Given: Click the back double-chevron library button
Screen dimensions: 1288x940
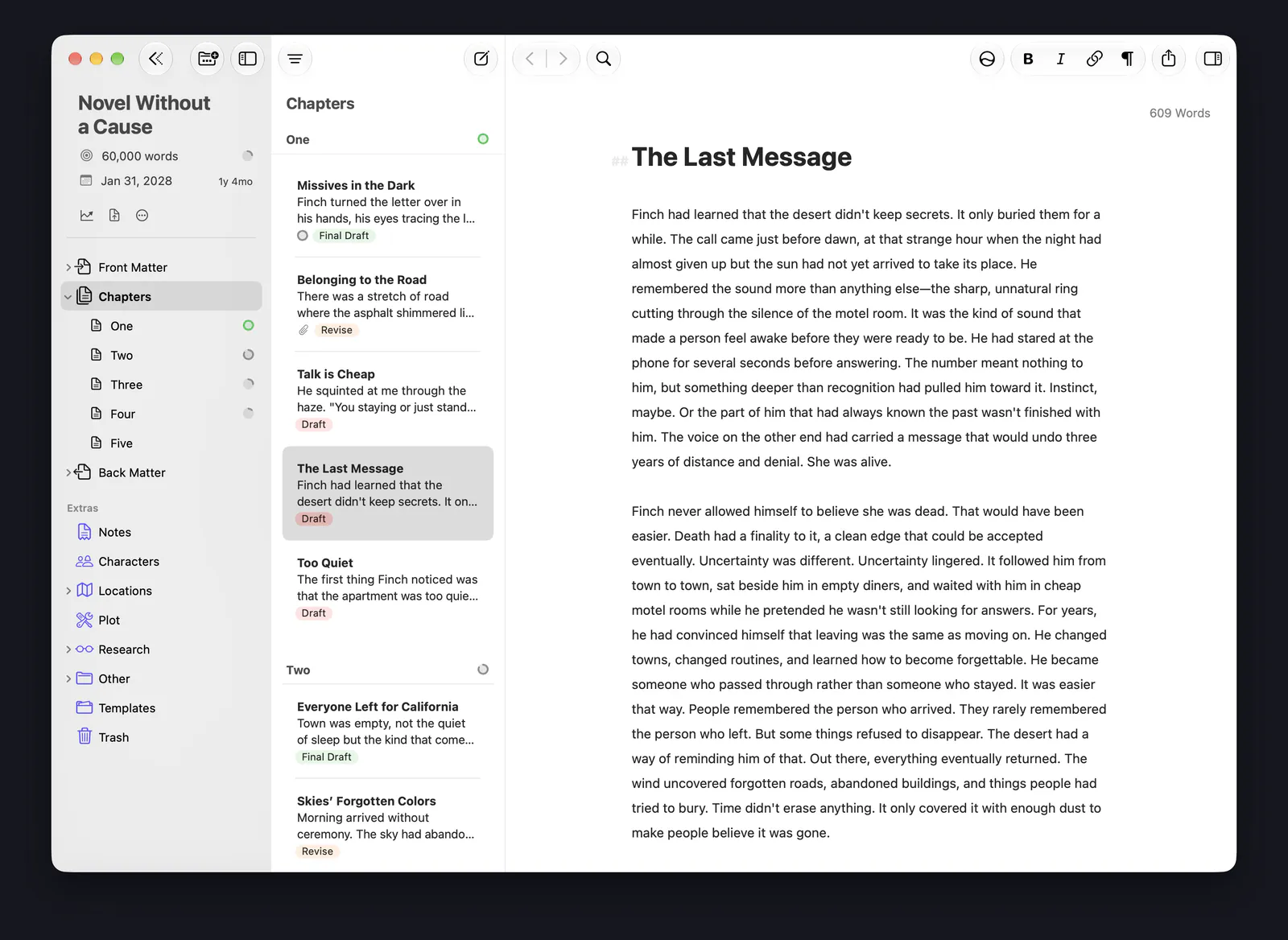Looking at the screenshot, I should (x=156, y=59).
